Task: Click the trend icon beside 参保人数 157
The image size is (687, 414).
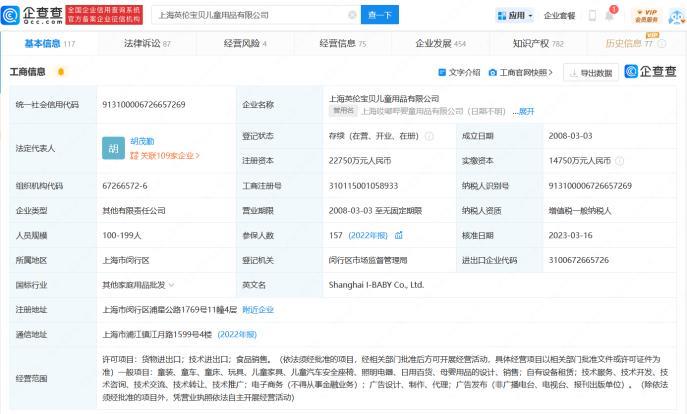Action: [x=398, y=235]
